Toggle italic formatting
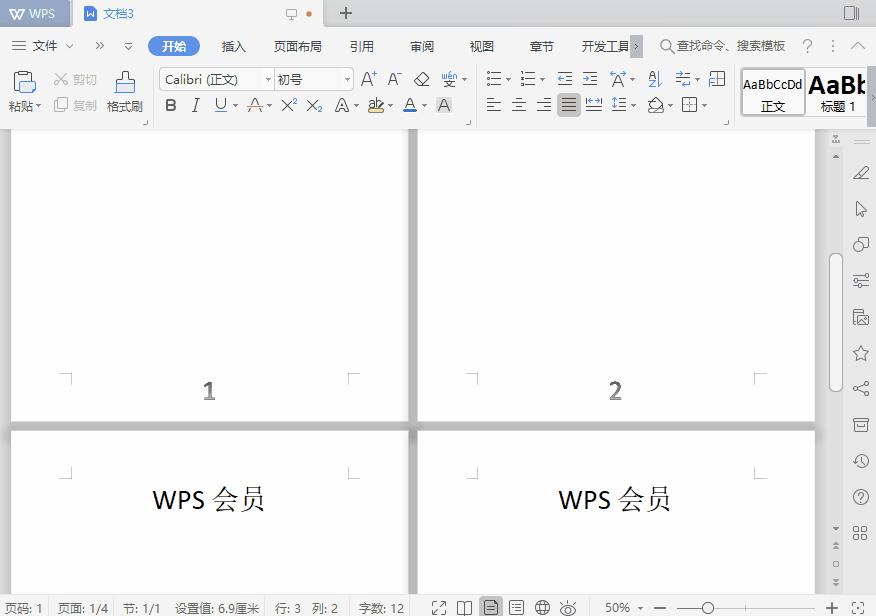Viewport: 876px width, 616px height. click(x=196, y=105)
